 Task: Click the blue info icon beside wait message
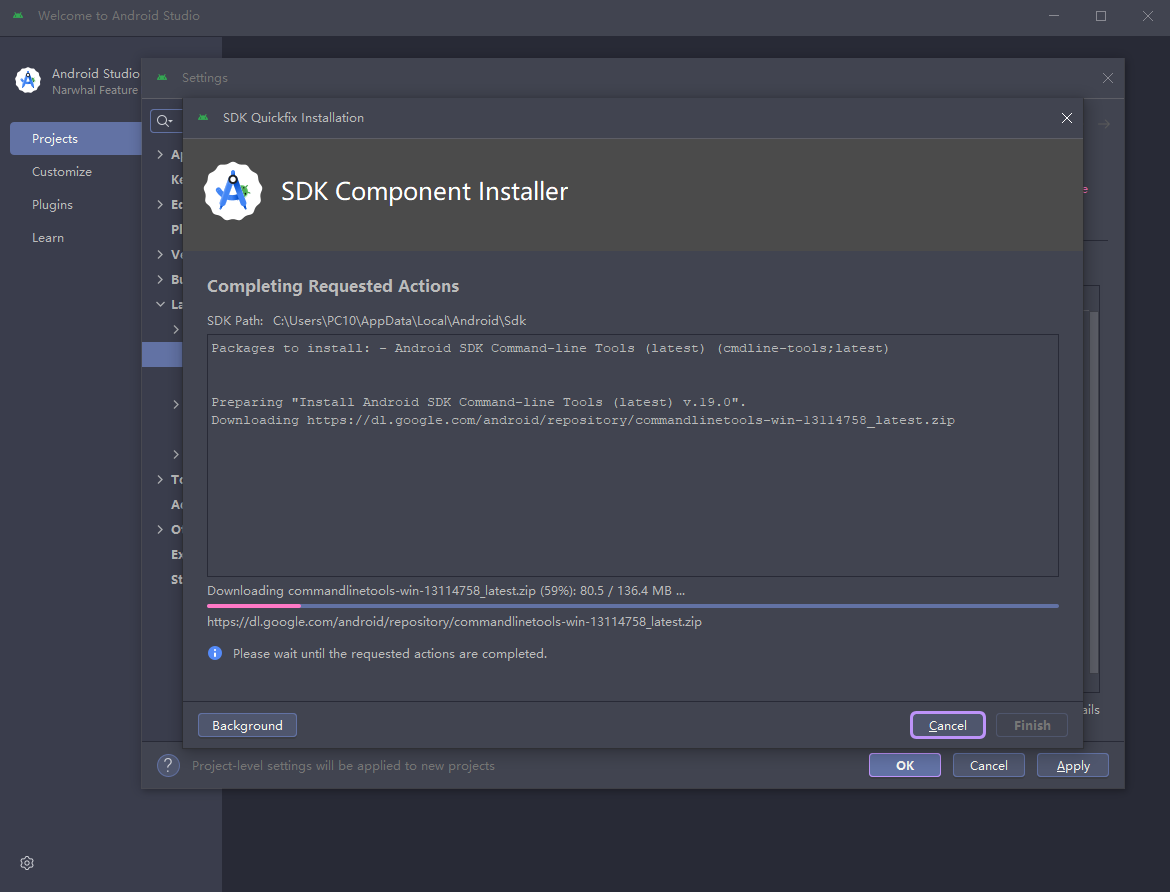pos(215,653)
